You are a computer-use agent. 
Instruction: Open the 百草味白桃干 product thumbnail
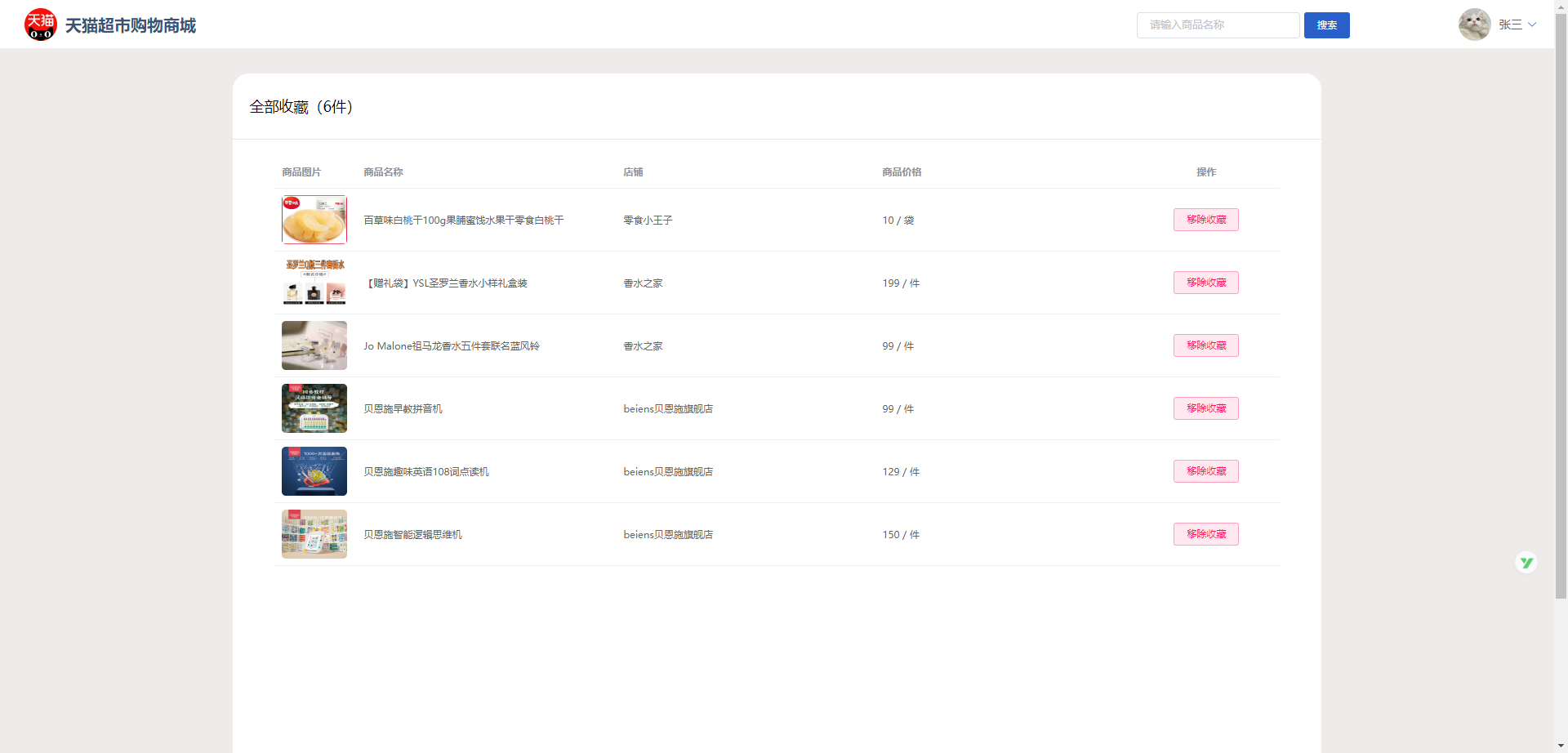click(314, 220)
